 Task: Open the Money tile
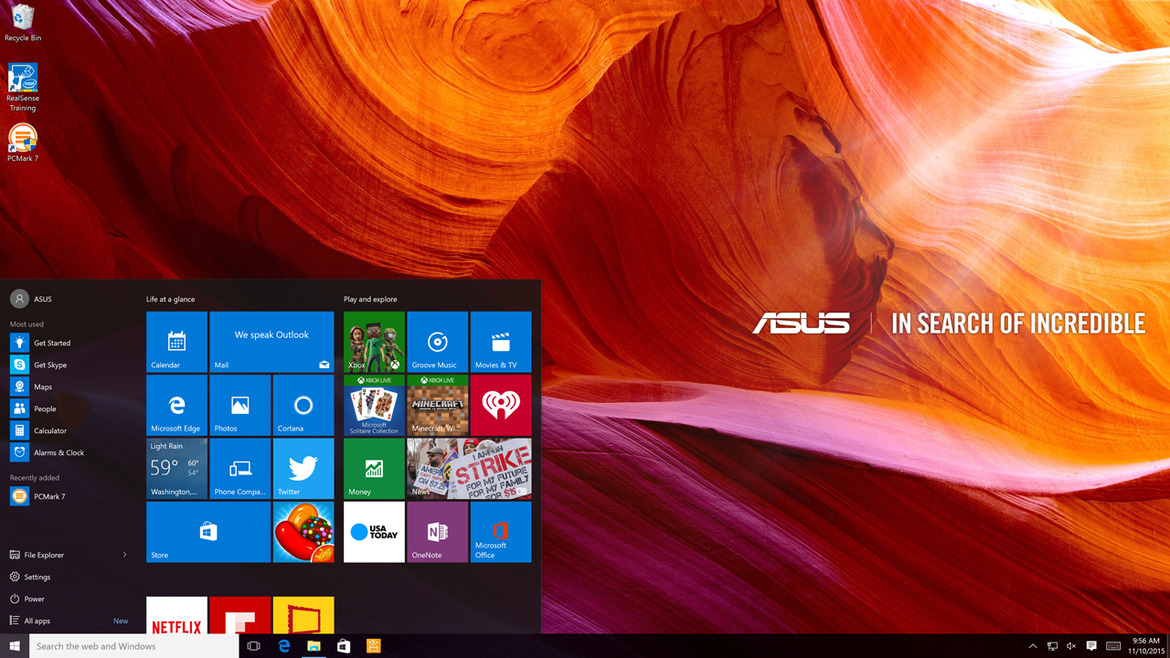pos(375,469)
